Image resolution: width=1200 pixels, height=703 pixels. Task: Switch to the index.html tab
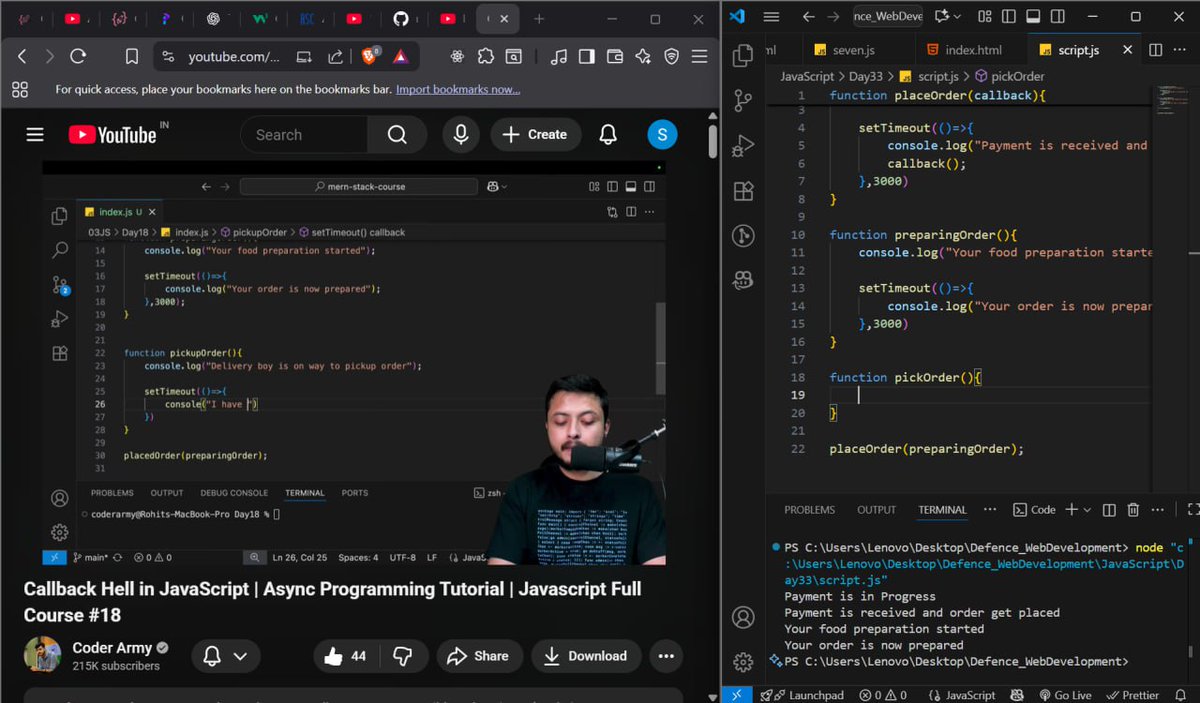(963, 47)
